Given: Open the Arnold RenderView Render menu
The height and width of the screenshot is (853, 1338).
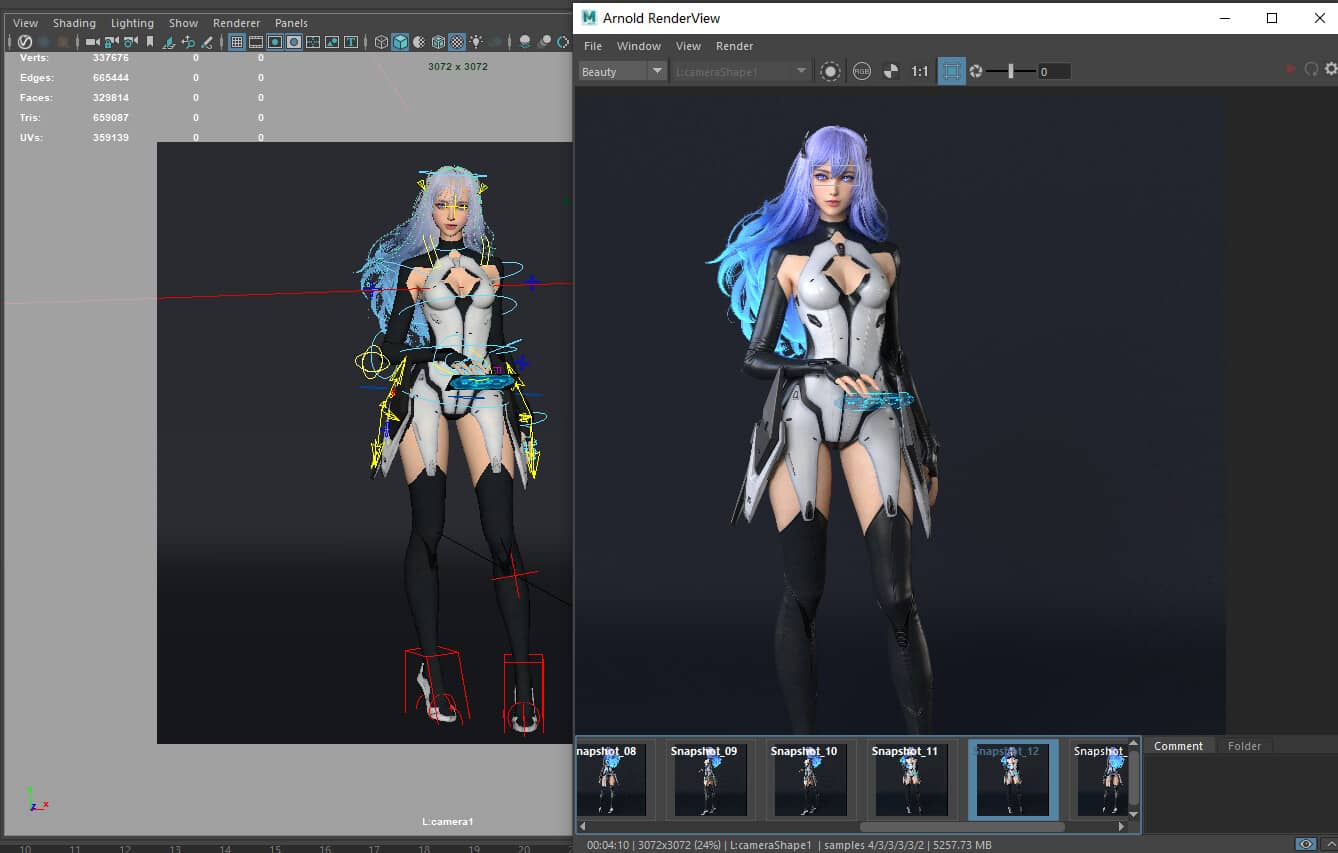Looking at the screenshot, I should tap(734, 46).
